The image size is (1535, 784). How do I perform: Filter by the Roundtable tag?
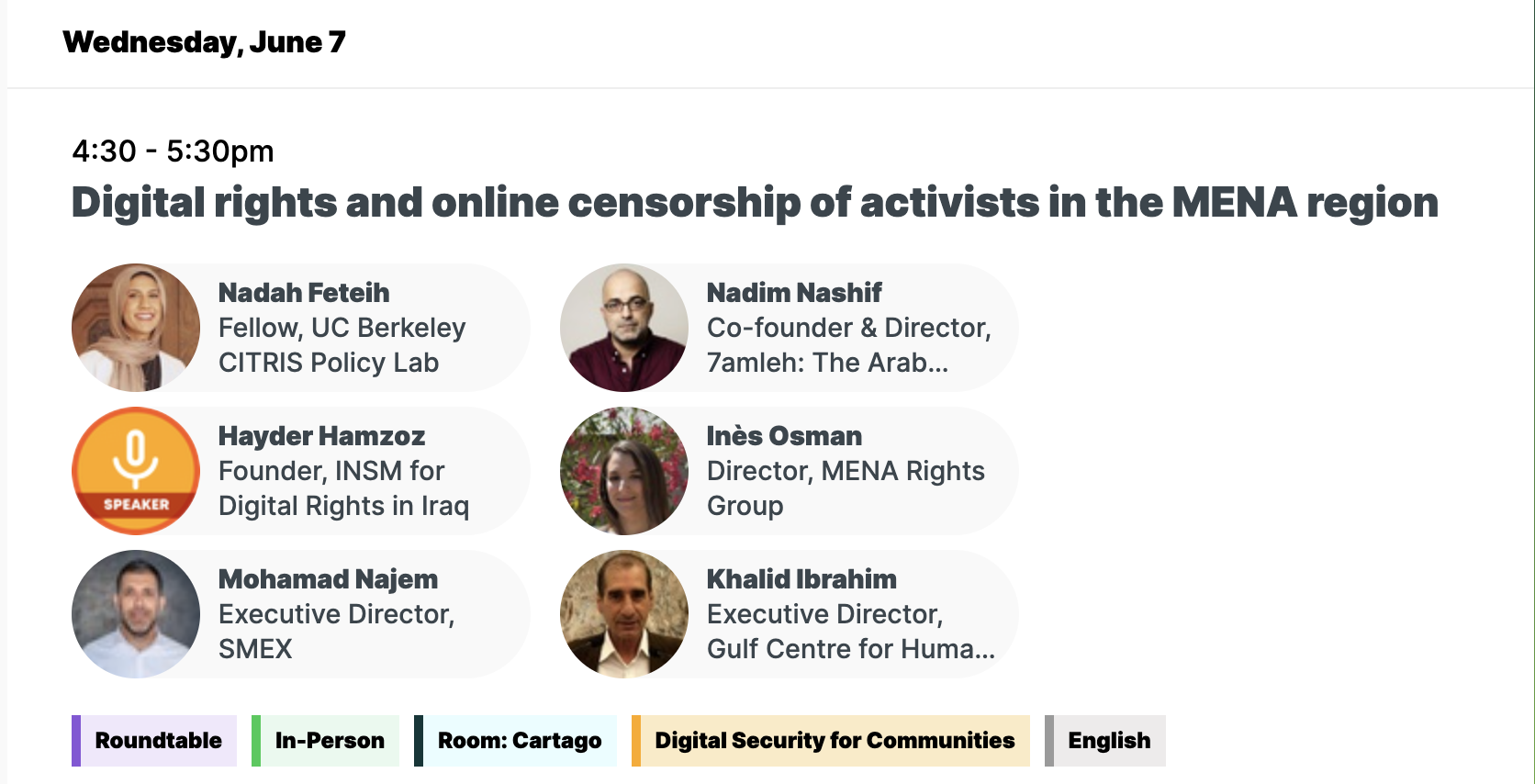click(158, 741)
